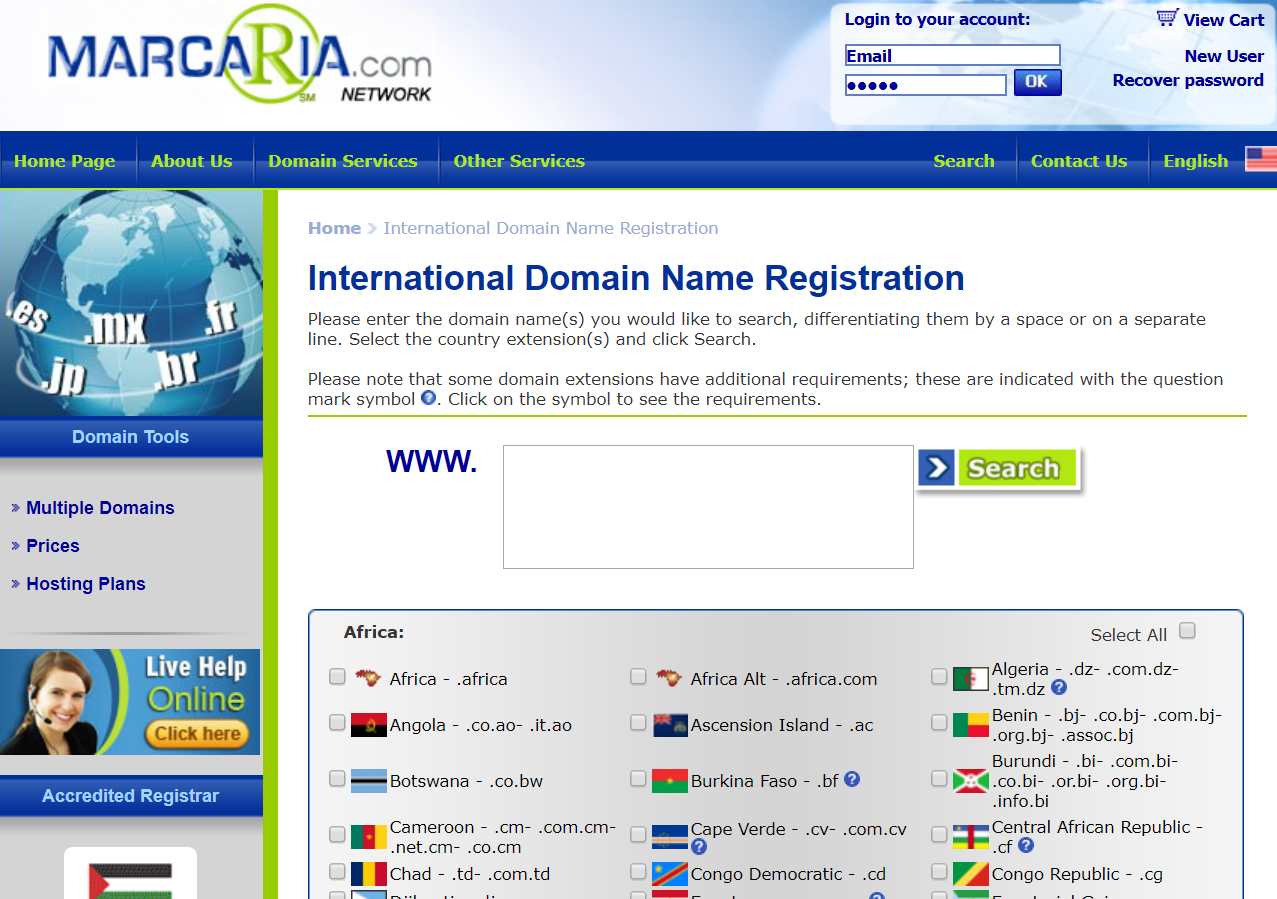Click the Angola flag icon

(369, 725)
